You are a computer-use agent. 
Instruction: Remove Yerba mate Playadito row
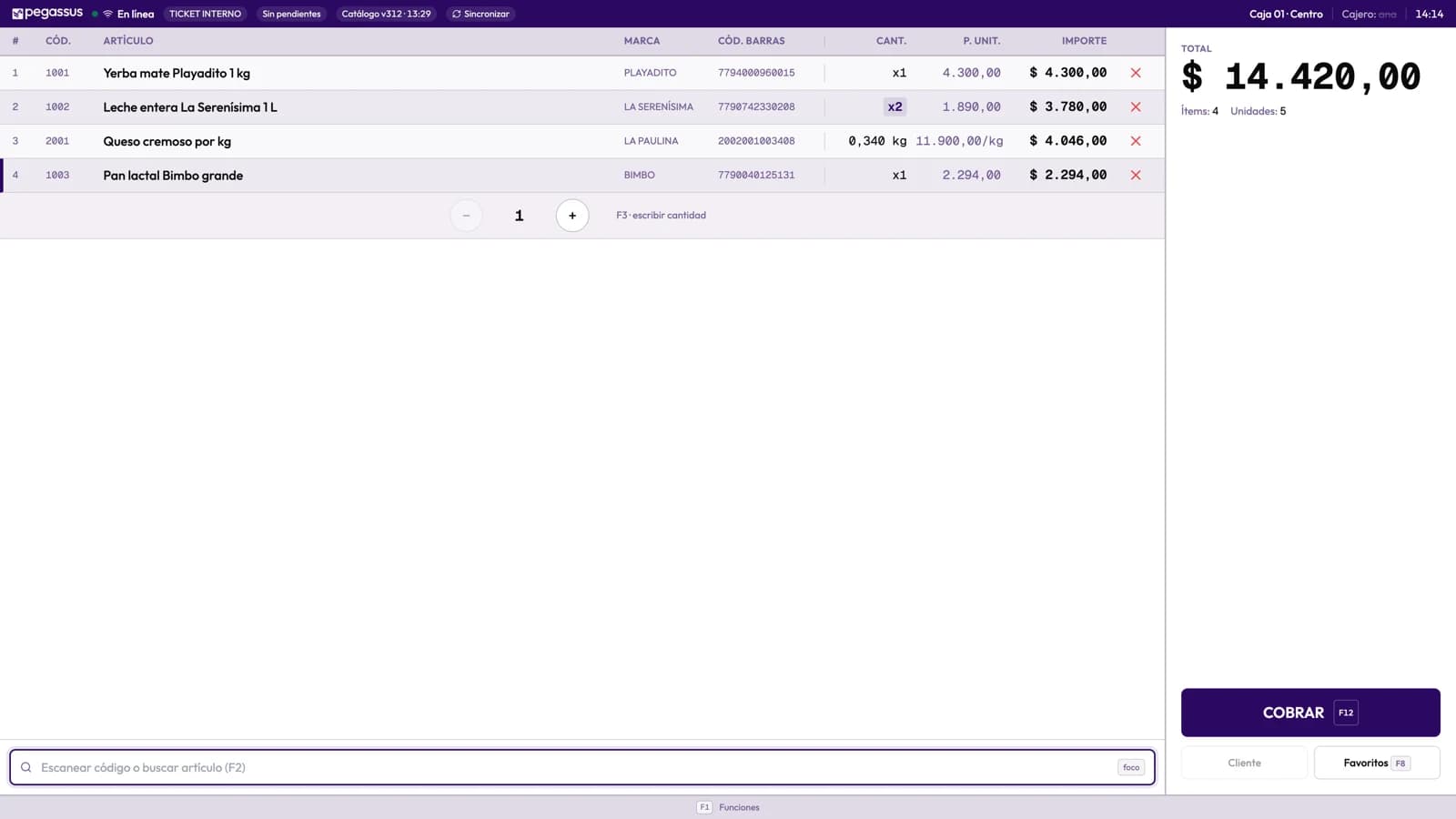click(x=1136, y=73)
